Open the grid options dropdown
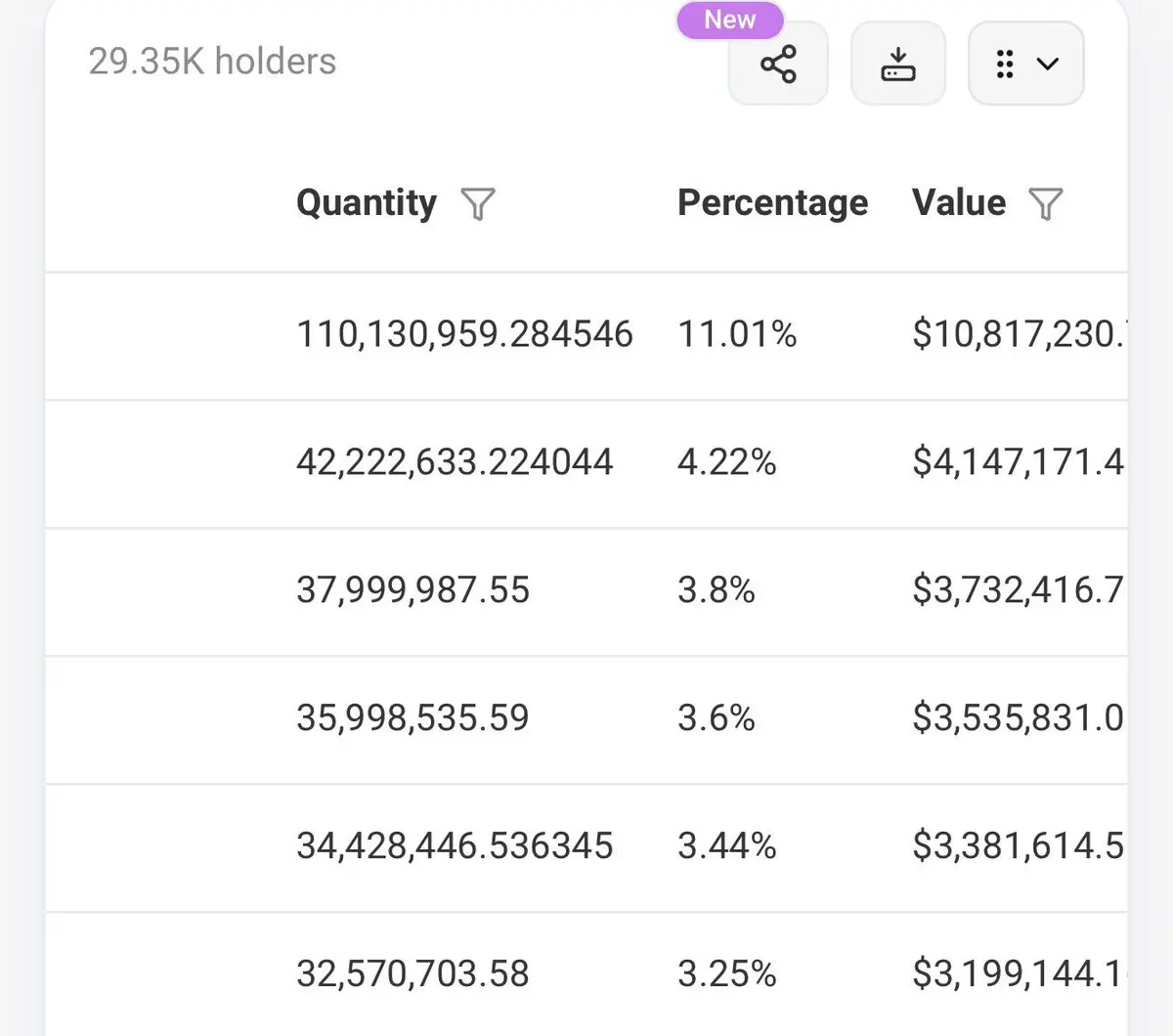Screen dimensions: 1173x1036 pyautogui.click(x=1025, y=65)
